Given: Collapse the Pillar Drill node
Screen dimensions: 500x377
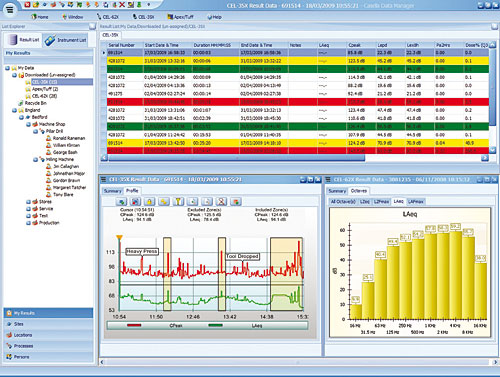Looking at the screenshot, I should 35,131.
